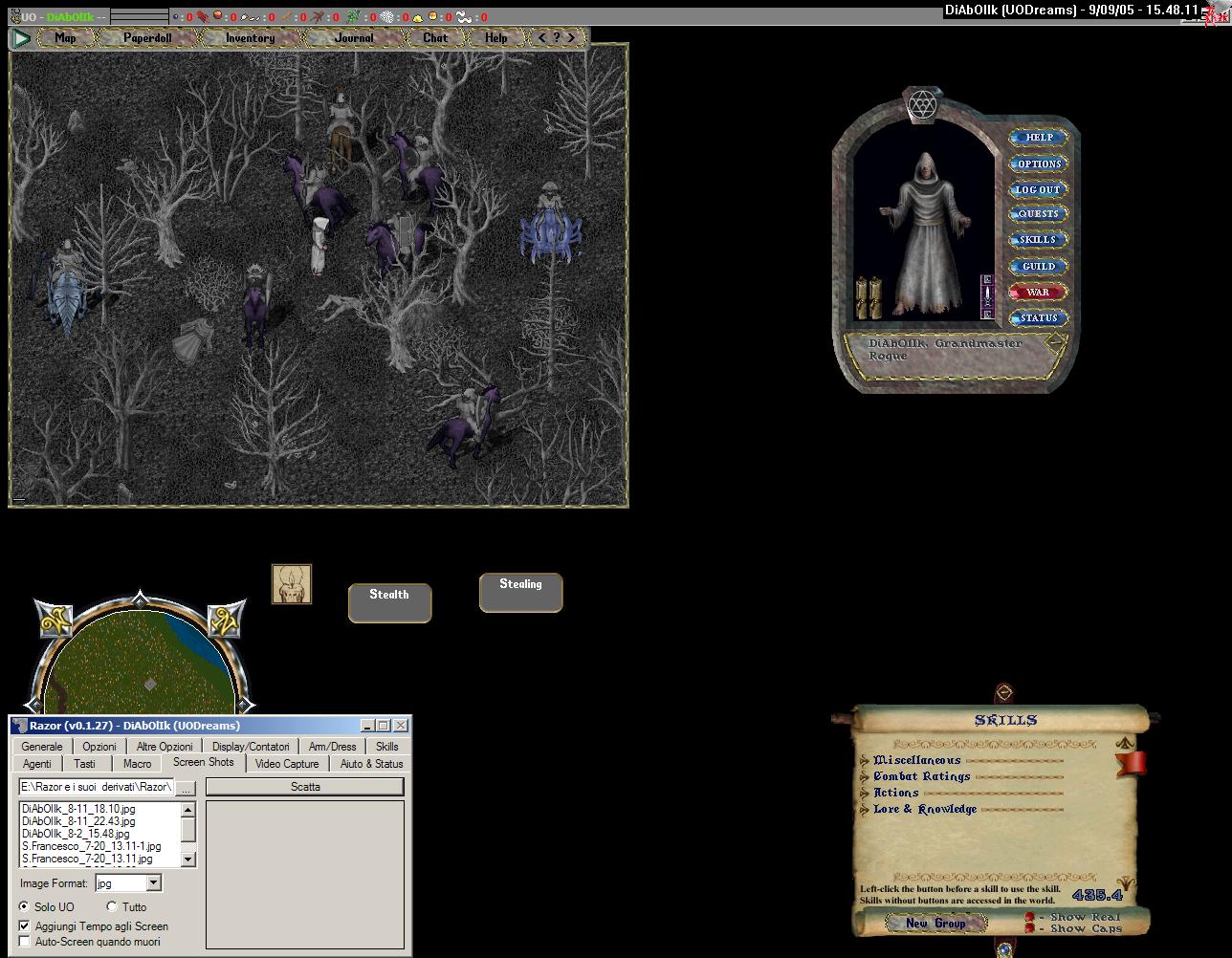Click New Group on the Skills scroll
This screenshot has height=958, width=1232.
point(935,923)
